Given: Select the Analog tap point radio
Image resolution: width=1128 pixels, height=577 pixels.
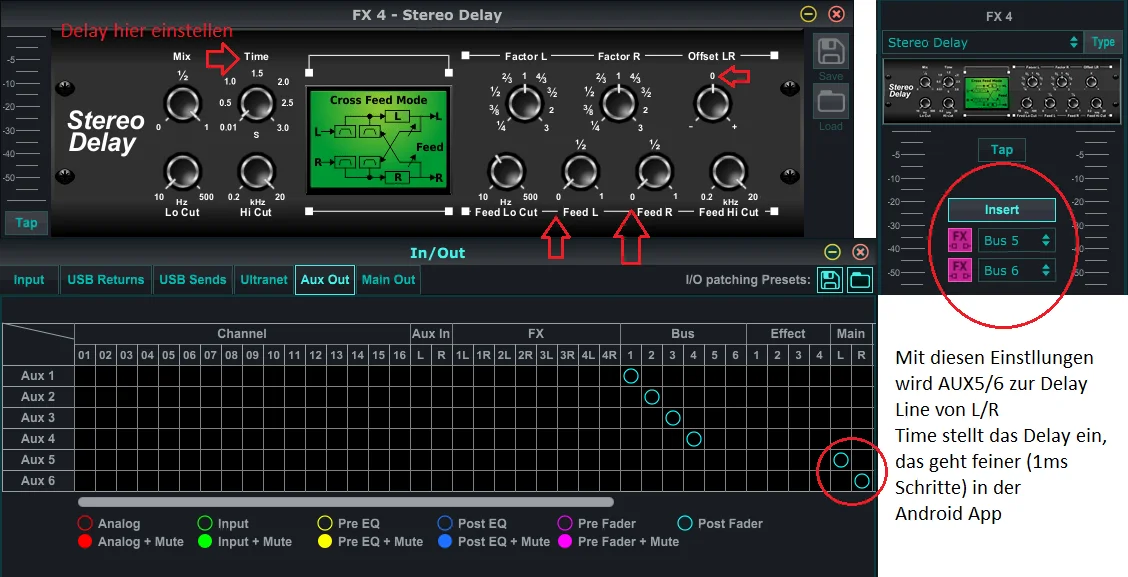Looking at the screenshot, I should coord(85,523).
